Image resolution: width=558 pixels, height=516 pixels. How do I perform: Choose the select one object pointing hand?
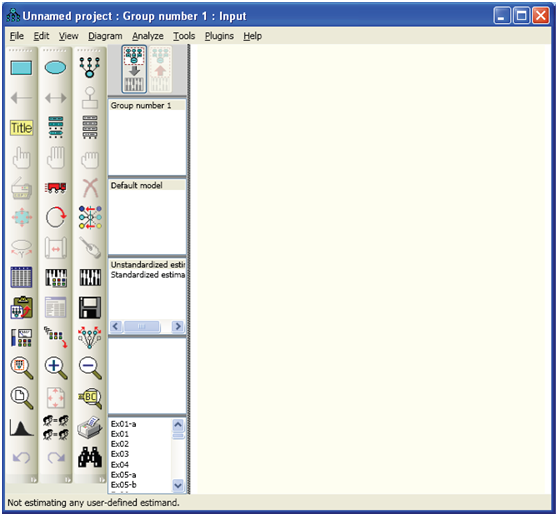[21, 158]
